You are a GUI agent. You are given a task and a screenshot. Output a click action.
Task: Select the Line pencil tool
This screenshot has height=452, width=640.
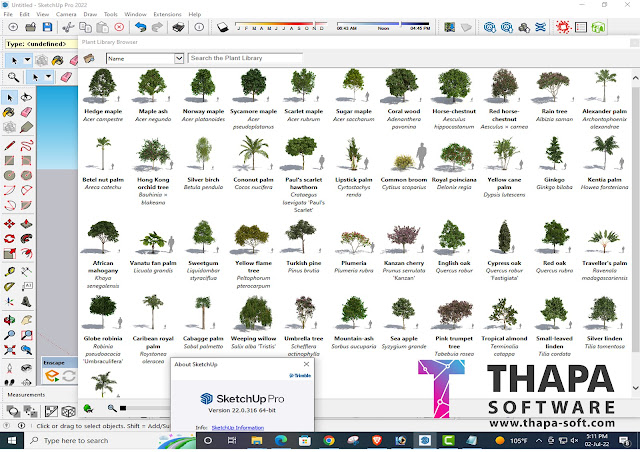(x=10, y=145)
